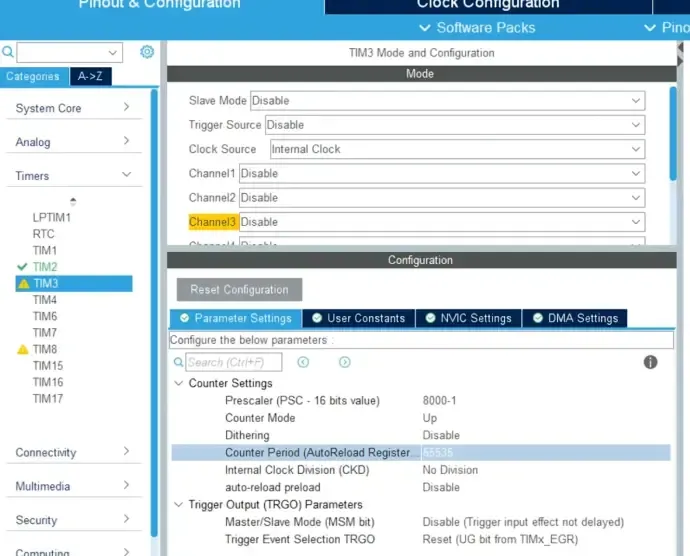Collapse the Counter Settings group
690x556 pixels.
(x=178, y=384)
